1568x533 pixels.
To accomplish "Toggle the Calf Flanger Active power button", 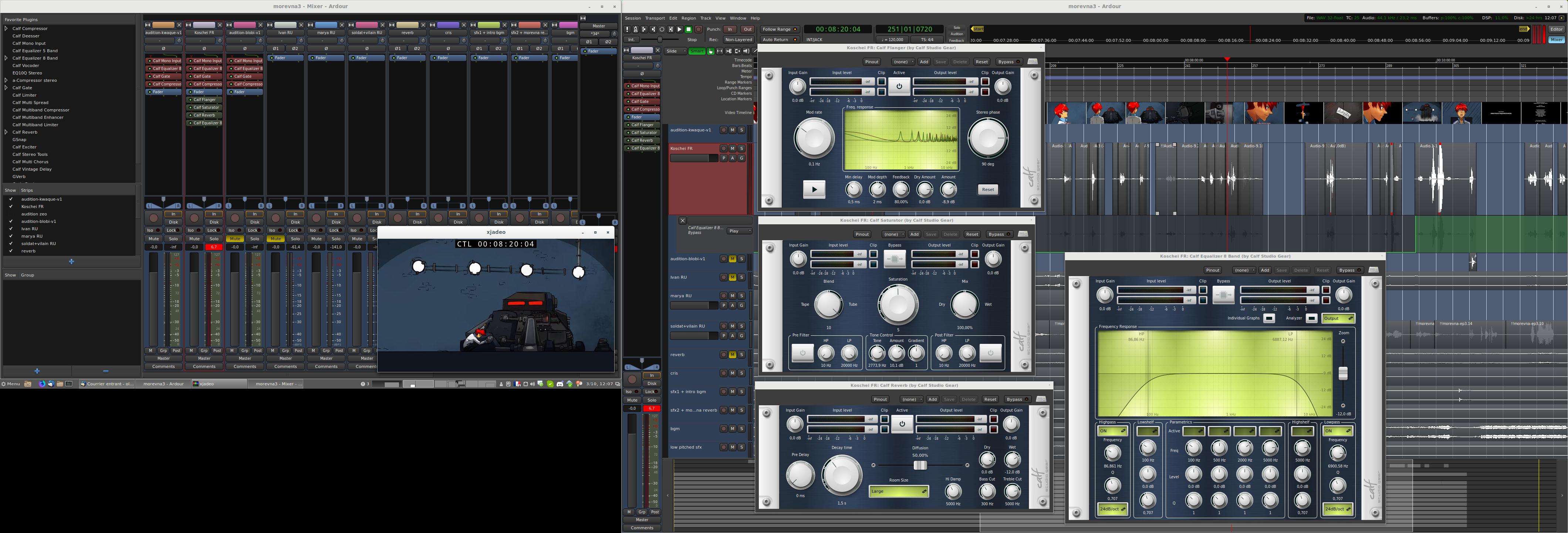I will [x=899, y=86].
